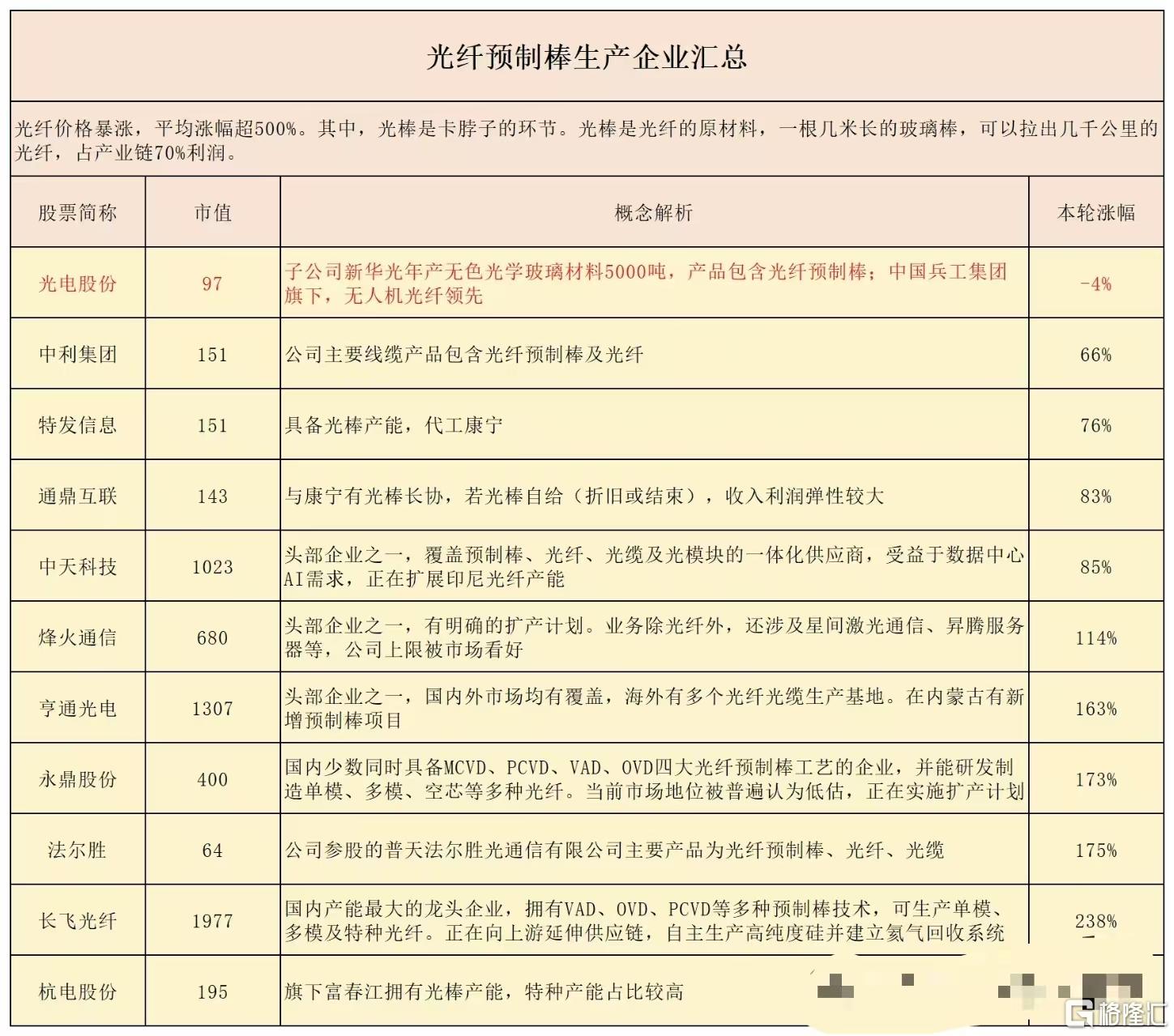Image resolution: width=1174 pixels, height=1036 pixels.
Task: Click market value 680 for 烽火通信
Action: pyautogui.click(x=212, y=638)
